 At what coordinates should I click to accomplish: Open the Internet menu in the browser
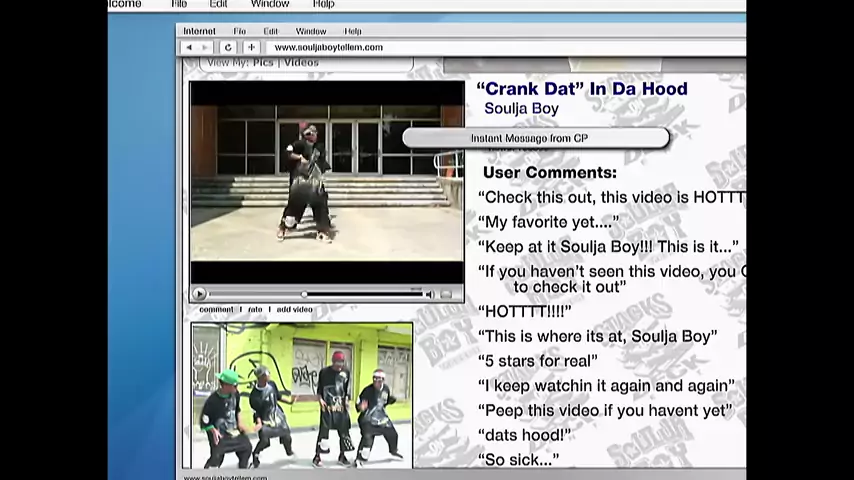click(199, 31)
